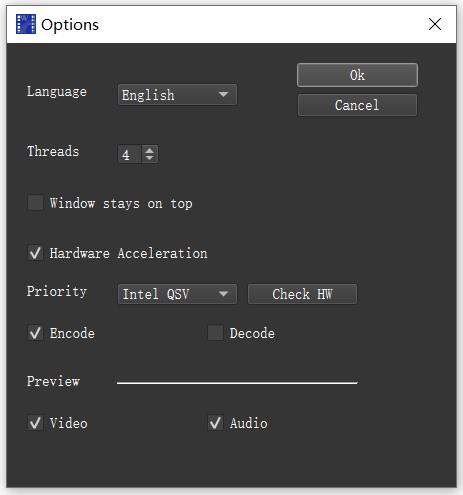Image resolution: width=463 pixels, height=495 pixels.
Task: Click the Hardware Acceleration label text
Action: [x=128, y=253]
